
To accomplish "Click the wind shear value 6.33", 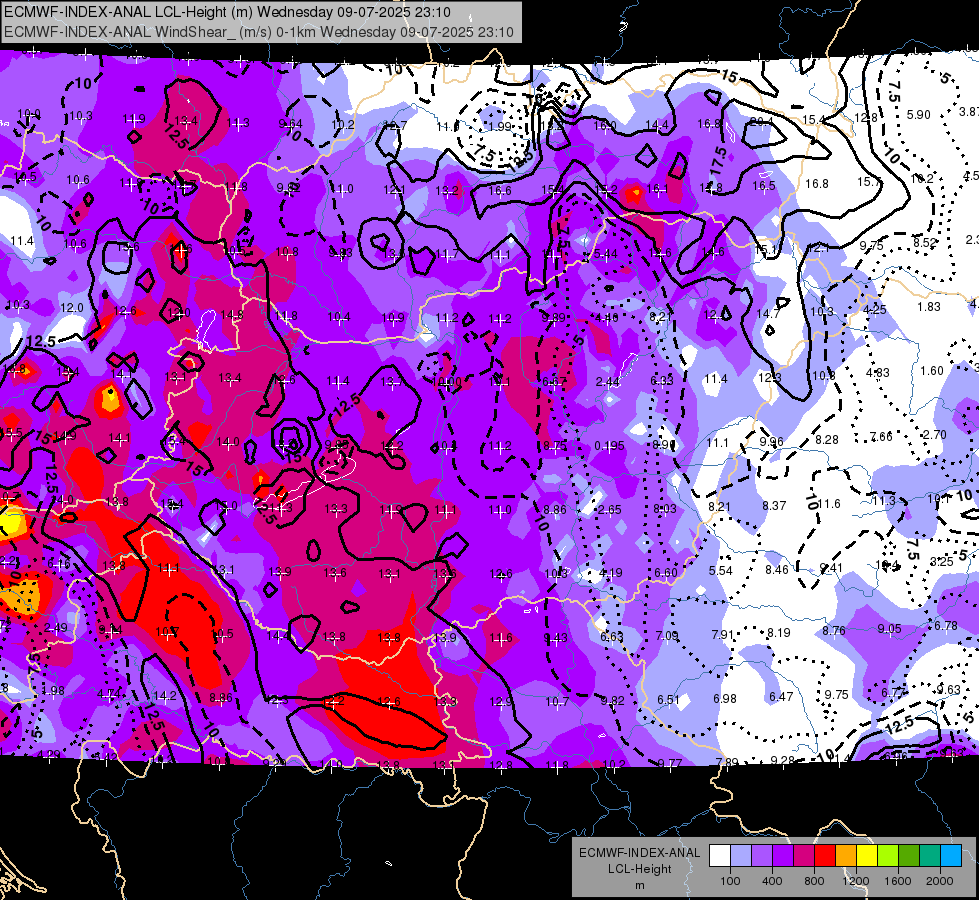I will point(662,381).
